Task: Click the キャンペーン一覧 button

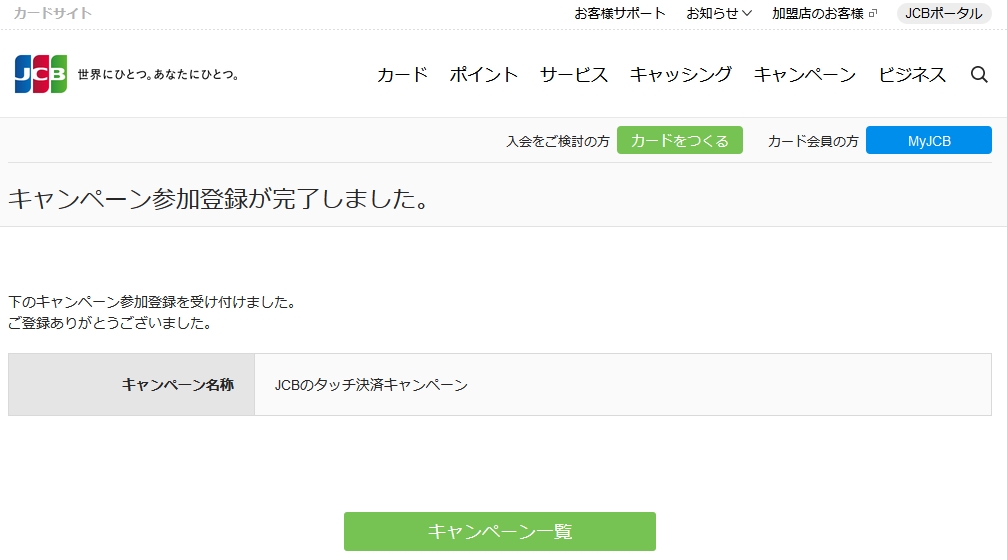Action: (x=500, y=531)
